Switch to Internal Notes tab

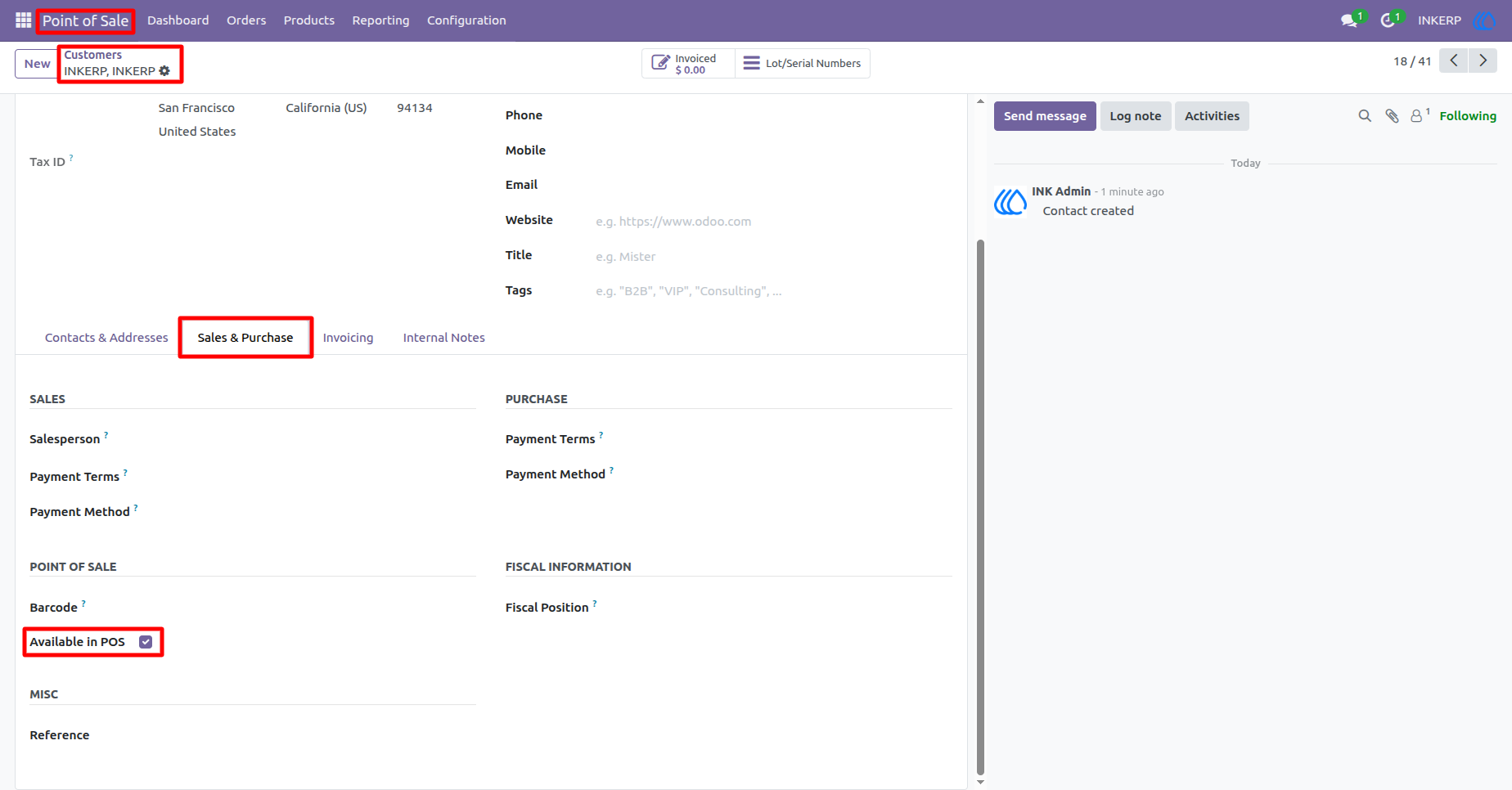pos(443,338)
